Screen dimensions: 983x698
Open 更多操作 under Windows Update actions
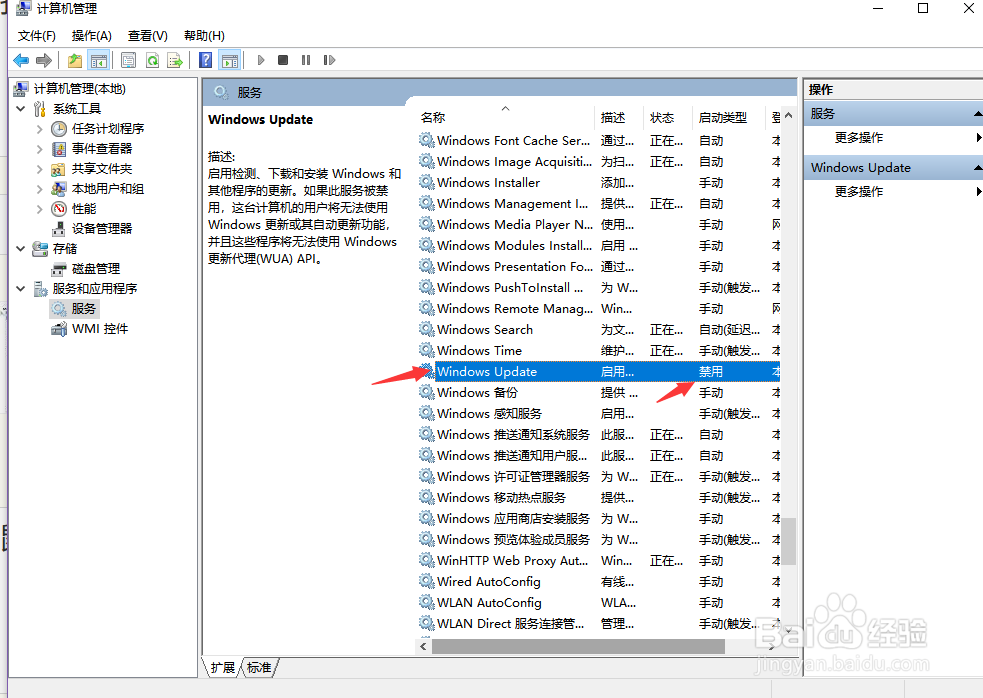(x=859, y=191)
